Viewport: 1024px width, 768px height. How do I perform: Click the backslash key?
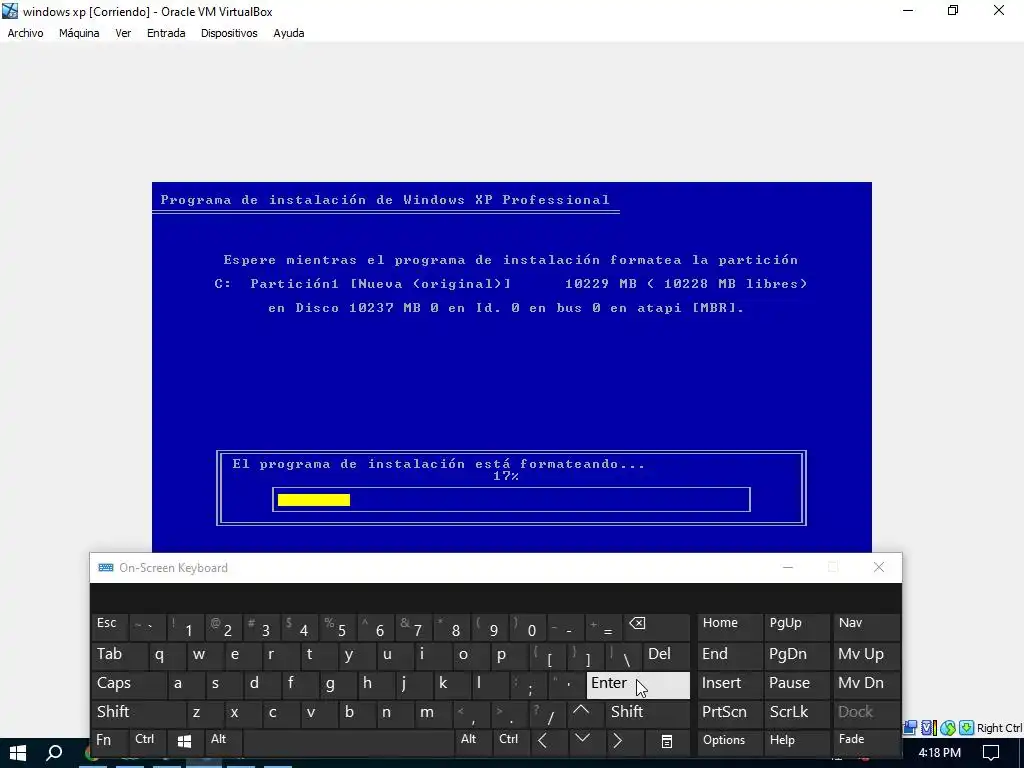point(624,655)
